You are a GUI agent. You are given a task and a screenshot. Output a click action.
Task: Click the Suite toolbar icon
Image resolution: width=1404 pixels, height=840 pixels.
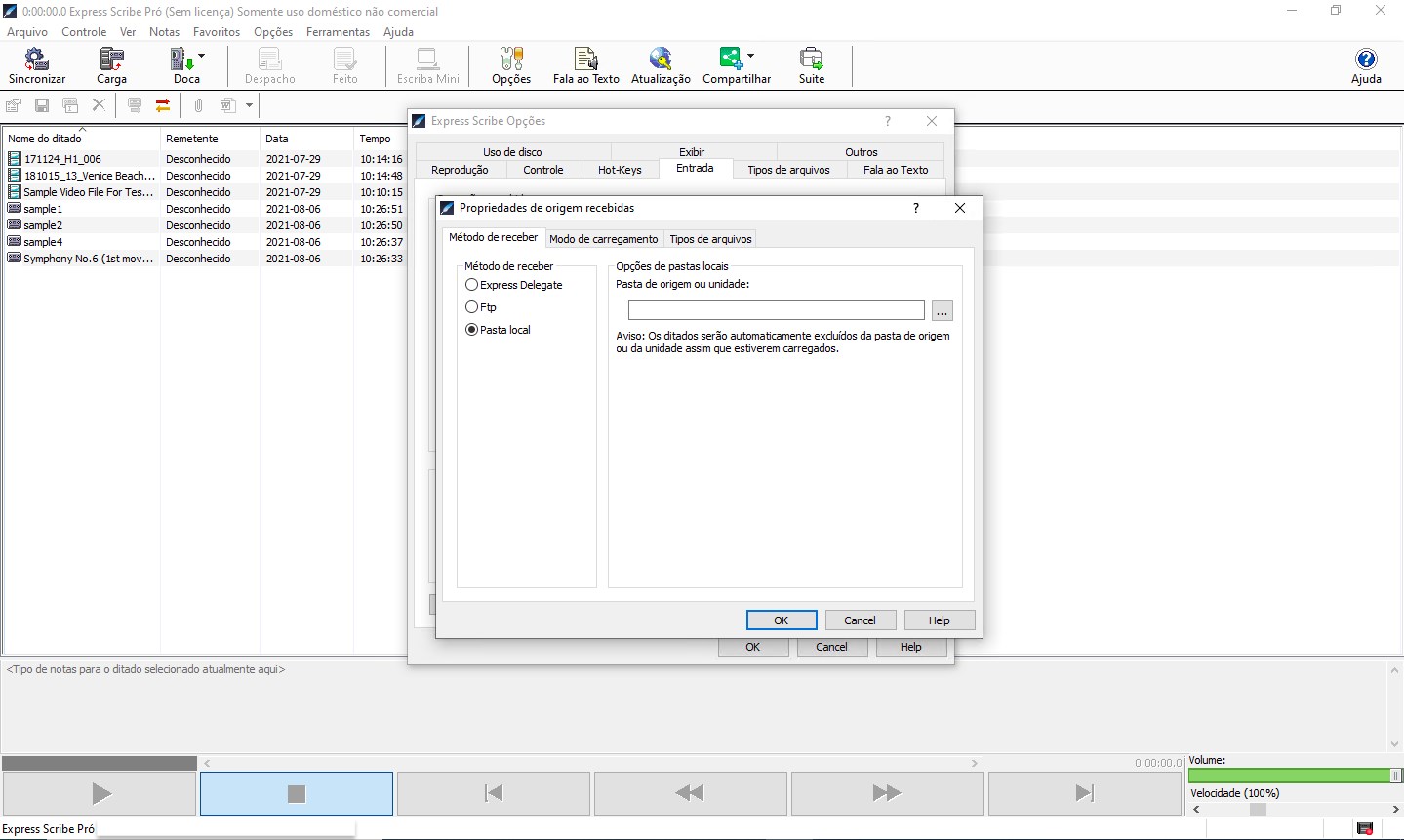tap(812, 65)
